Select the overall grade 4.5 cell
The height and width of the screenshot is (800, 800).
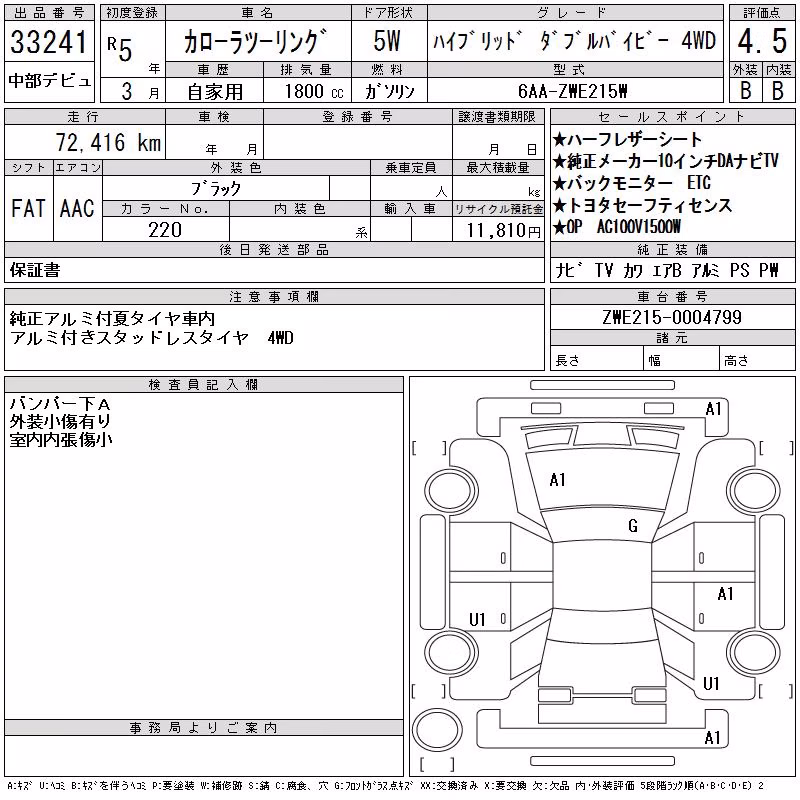click(762, 40)
